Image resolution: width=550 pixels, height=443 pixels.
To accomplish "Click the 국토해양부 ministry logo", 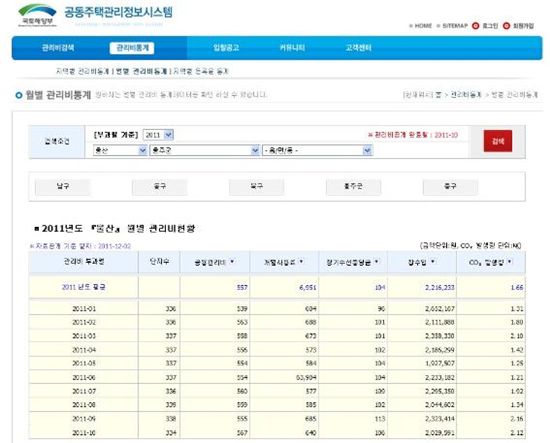I will [37, 15].
